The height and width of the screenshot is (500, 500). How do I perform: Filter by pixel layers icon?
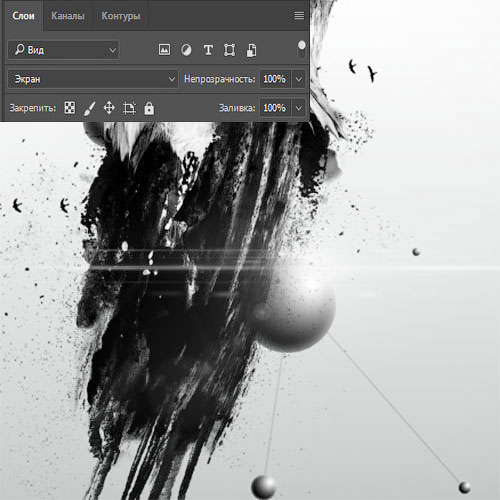[x=164, y=50]
